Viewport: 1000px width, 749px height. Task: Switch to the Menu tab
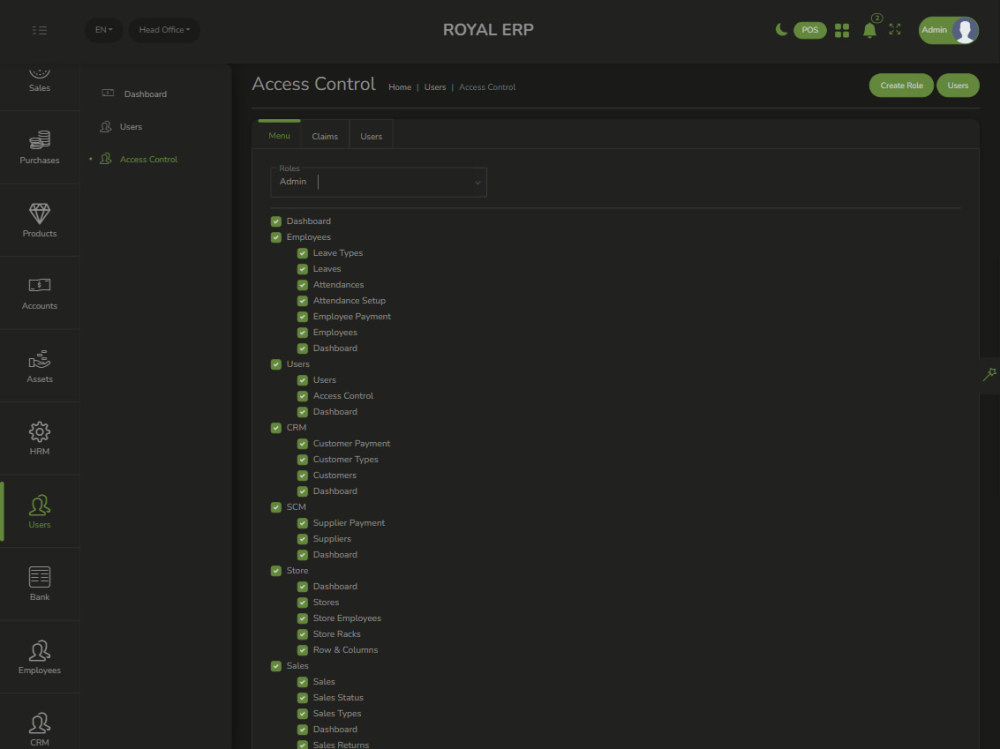279,135
